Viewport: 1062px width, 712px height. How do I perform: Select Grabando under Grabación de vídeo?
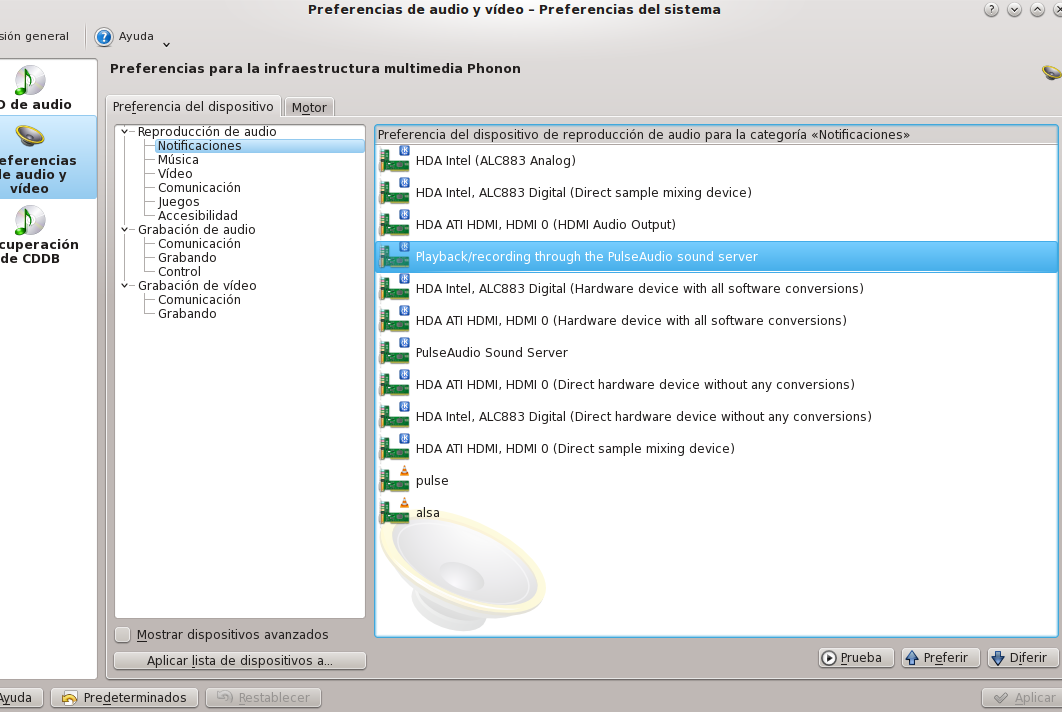tap(187, 314)
